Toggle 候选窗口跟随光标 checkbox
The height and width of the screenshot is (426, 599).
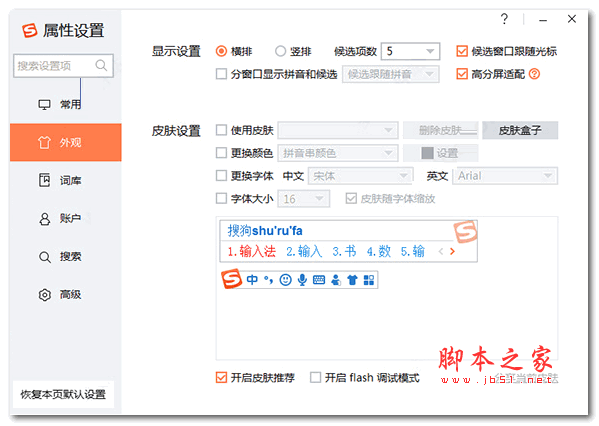point(462,51)
